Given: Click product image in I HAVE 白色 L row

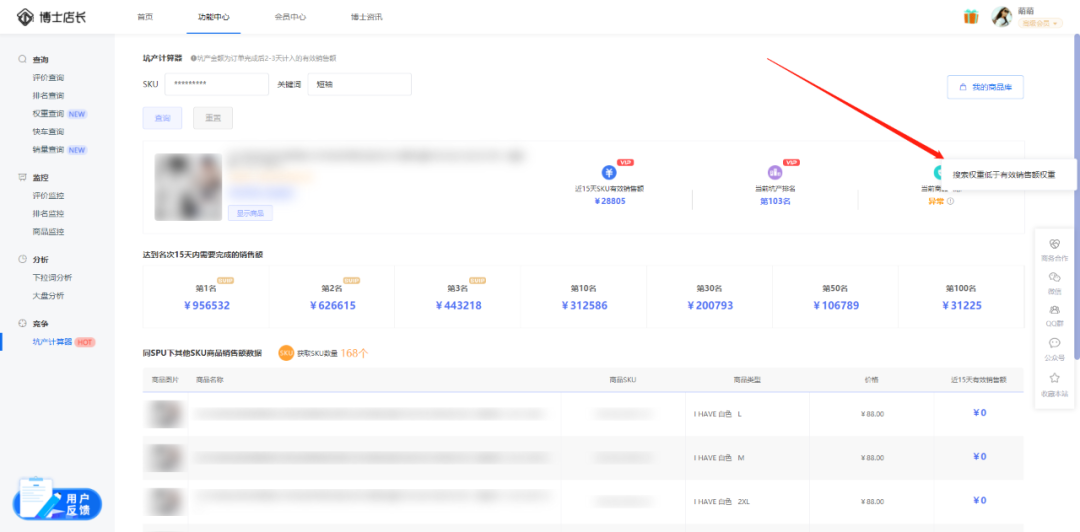Looking at the screenshot, I should tap(163, 413).
